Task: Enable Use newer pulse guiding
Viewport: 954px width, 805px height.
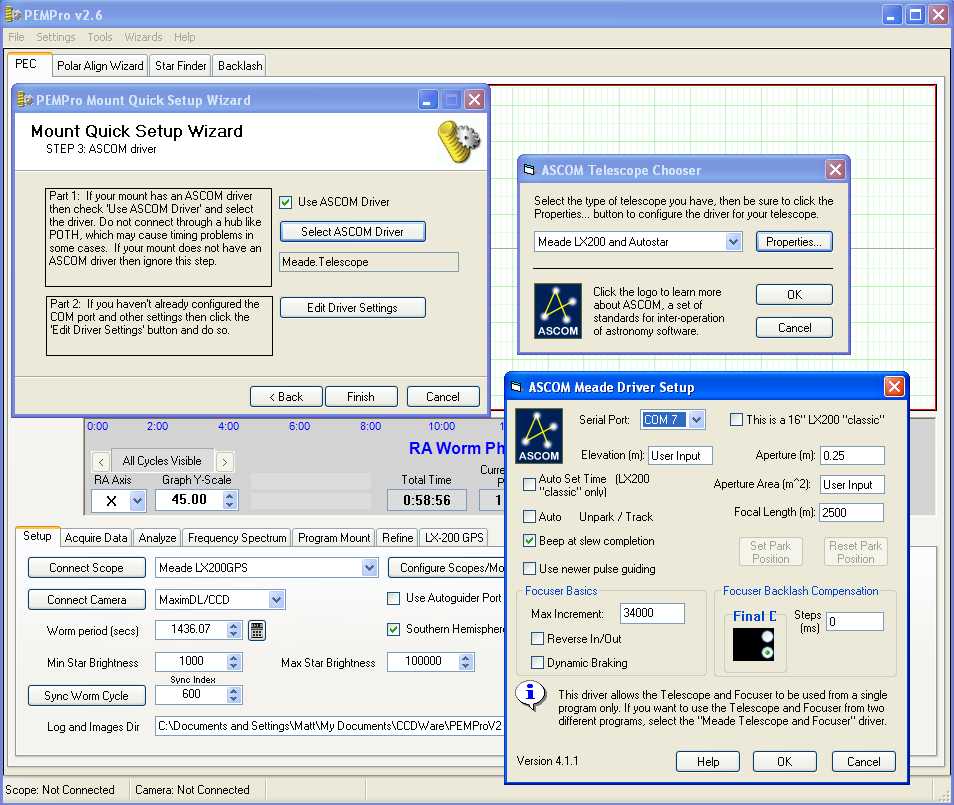Action: click(x=529, y=568)
